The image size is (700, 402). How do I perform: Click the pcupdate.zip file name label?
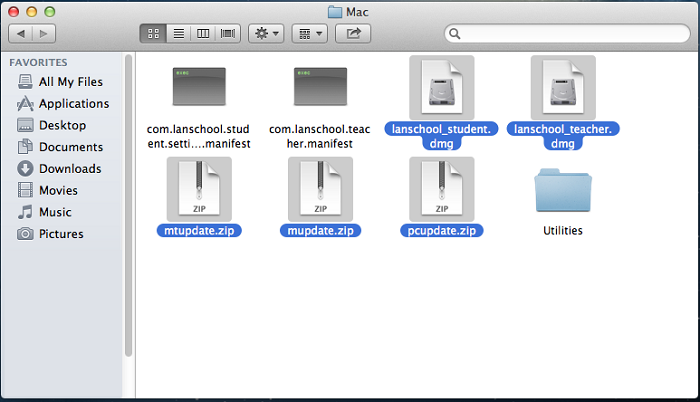[x=442, y=230]
